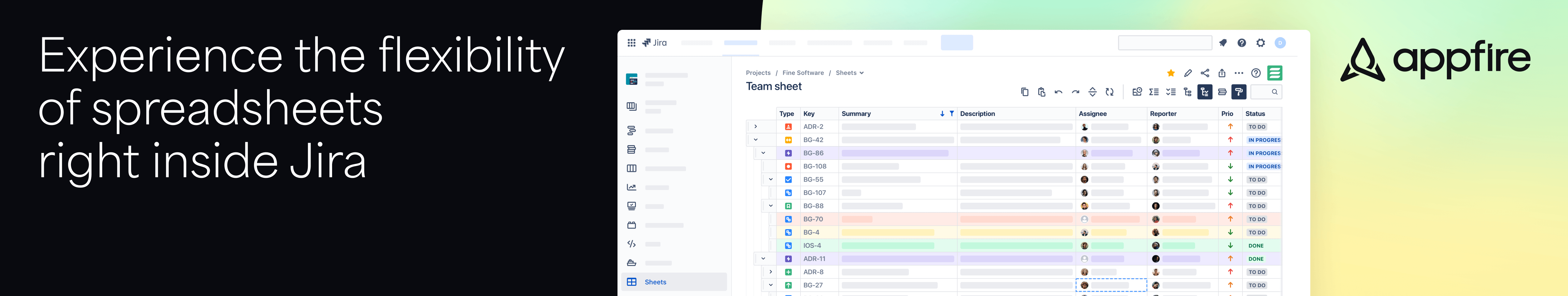This screenshot has width=1568, height=296.
Task: Click the Summary sort arrow
Action: point(942,114)
